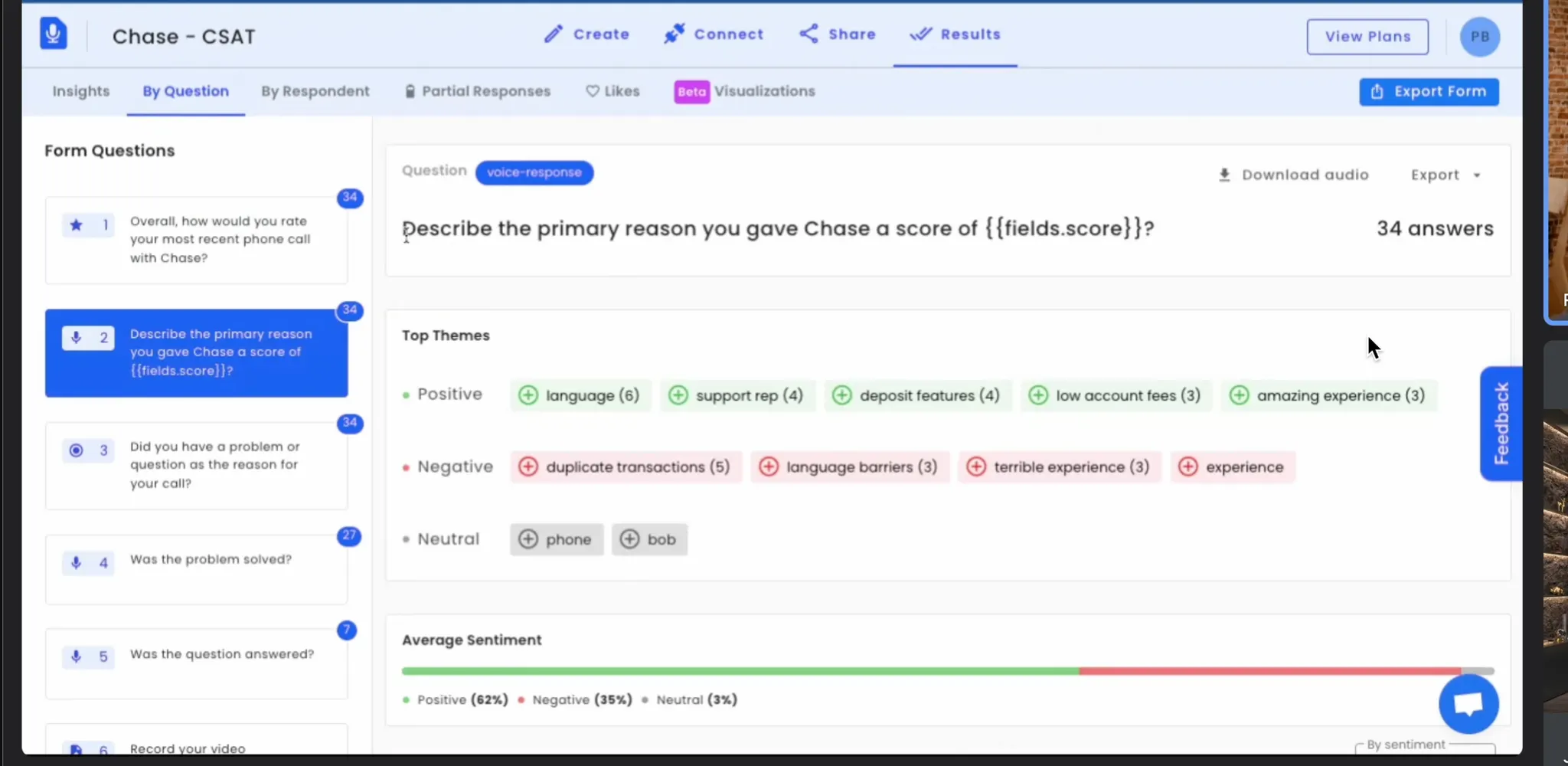Open the Results section

955,34
